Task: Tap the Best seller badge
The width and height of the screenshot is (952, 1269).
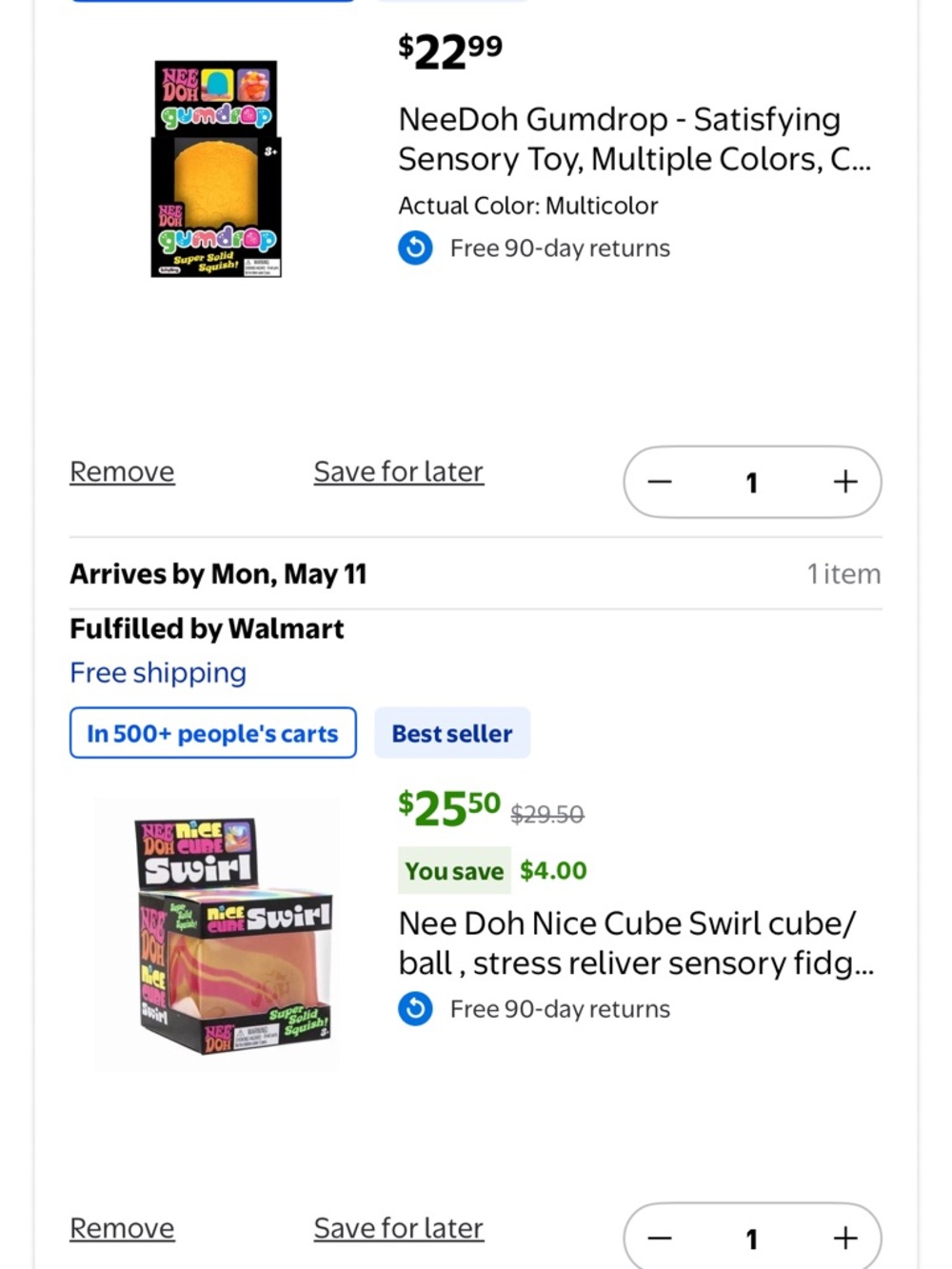Action: pos(452,733)
